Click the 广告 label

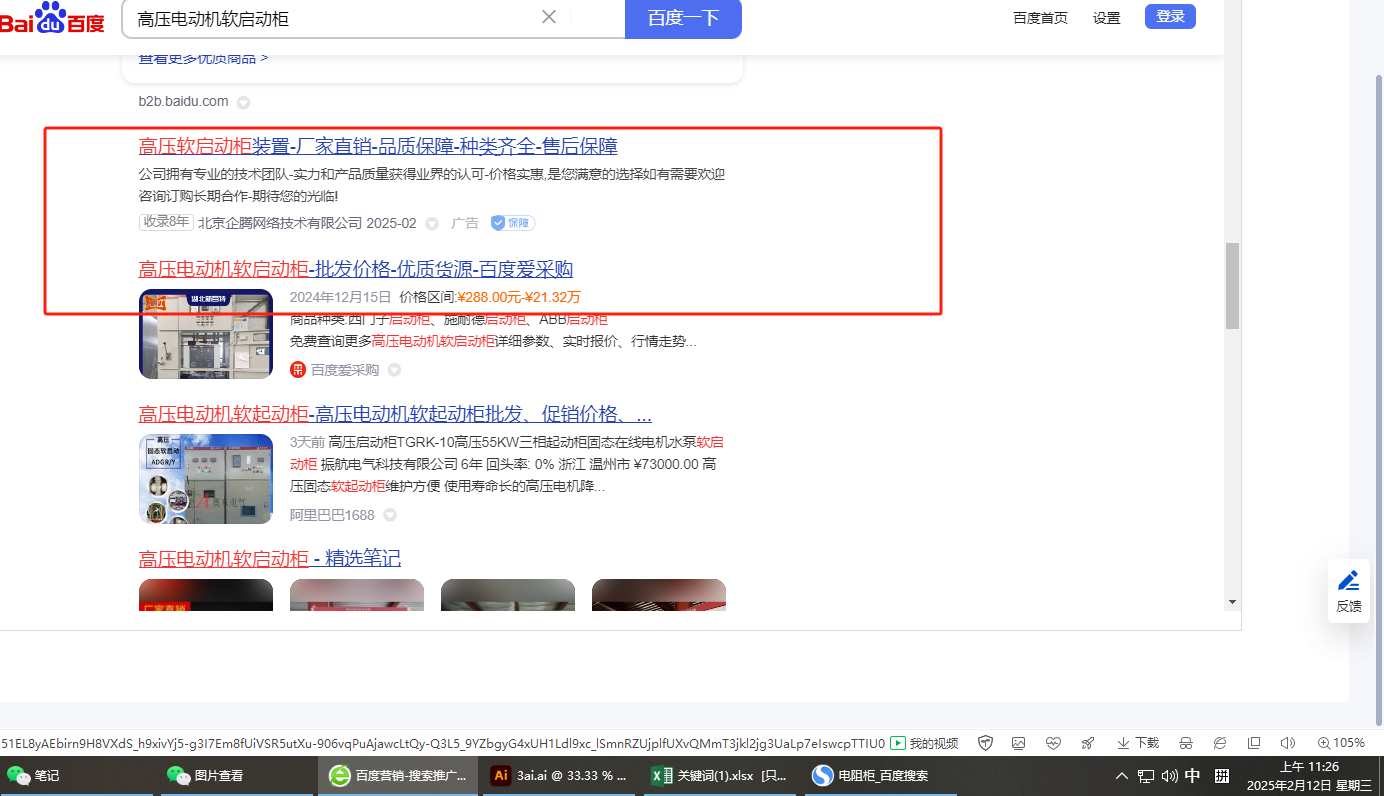pyautogui.click(x=465, y=223)
